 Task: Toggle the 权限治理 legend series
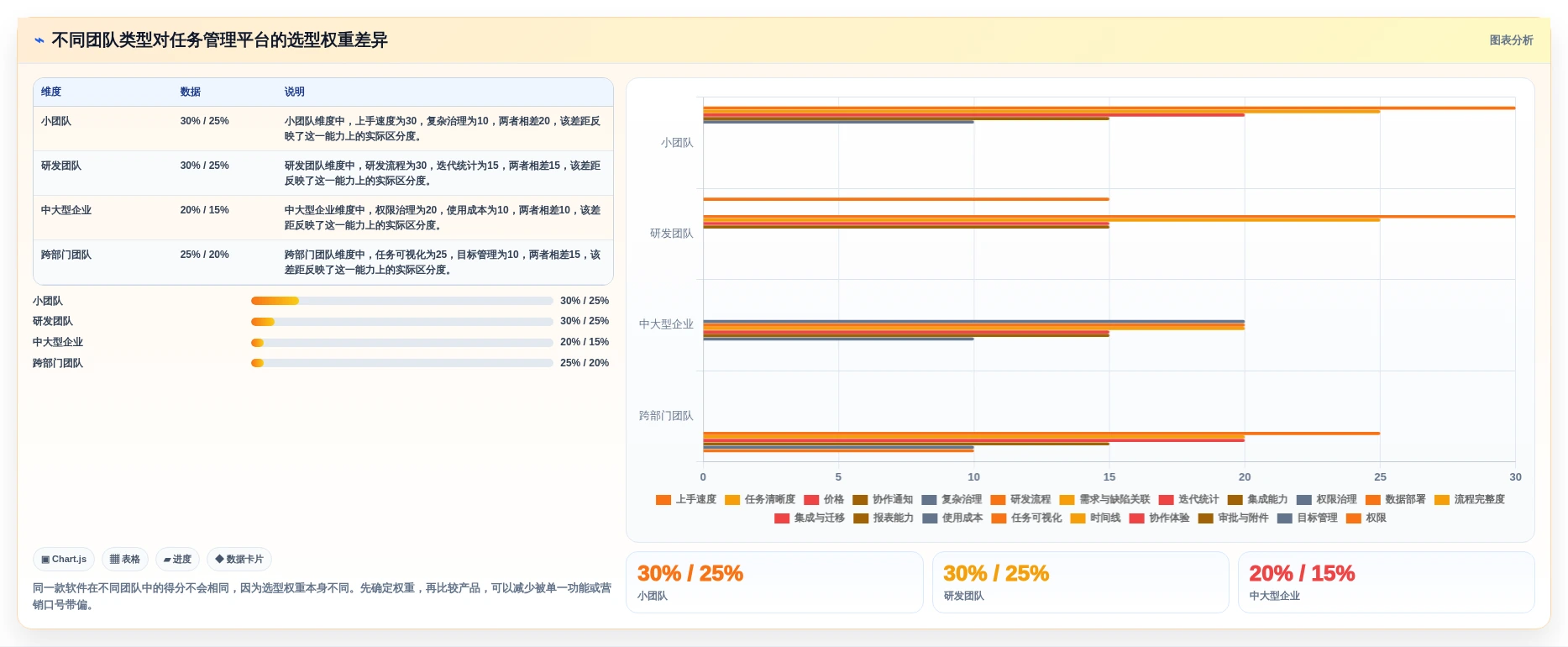coord(1326,499)
